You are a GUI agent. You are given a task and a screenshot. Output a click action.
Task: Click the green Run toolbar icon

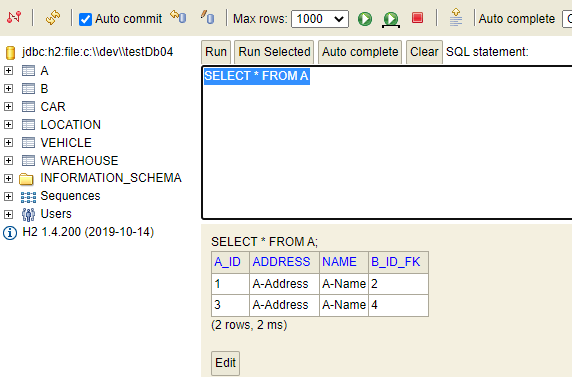click(365, 19)
